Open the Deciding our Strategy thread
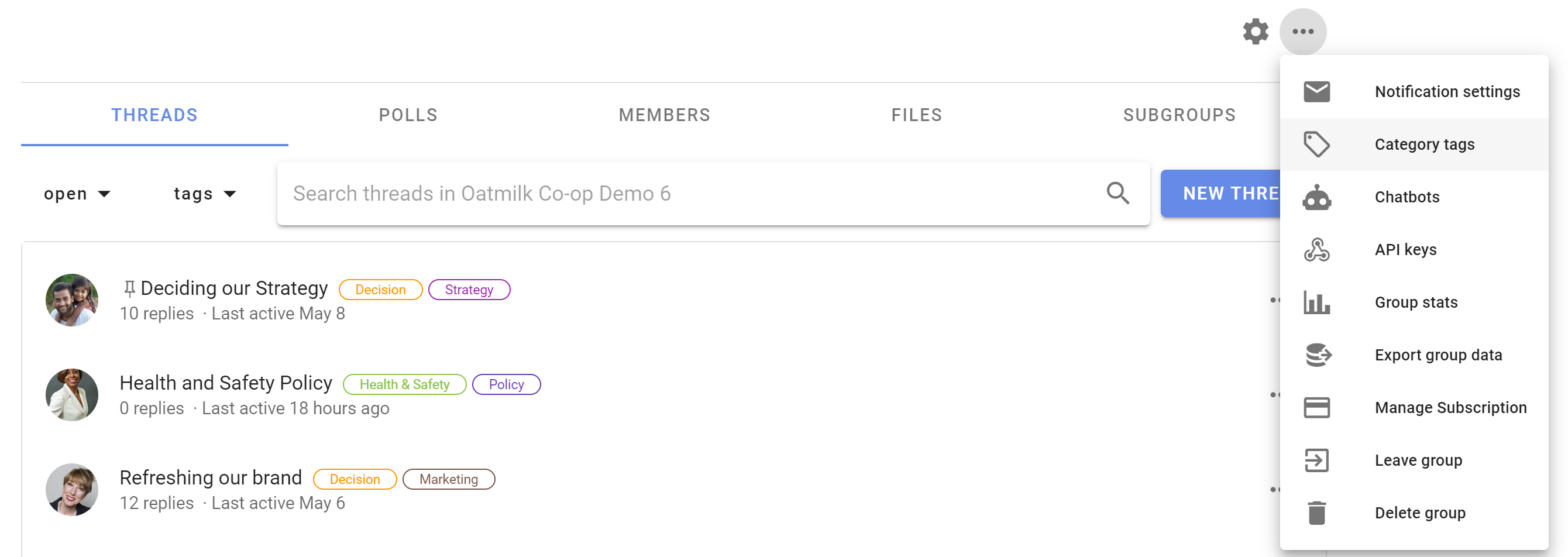Viewport: 1568px width, 557px height. coord(234,288)
